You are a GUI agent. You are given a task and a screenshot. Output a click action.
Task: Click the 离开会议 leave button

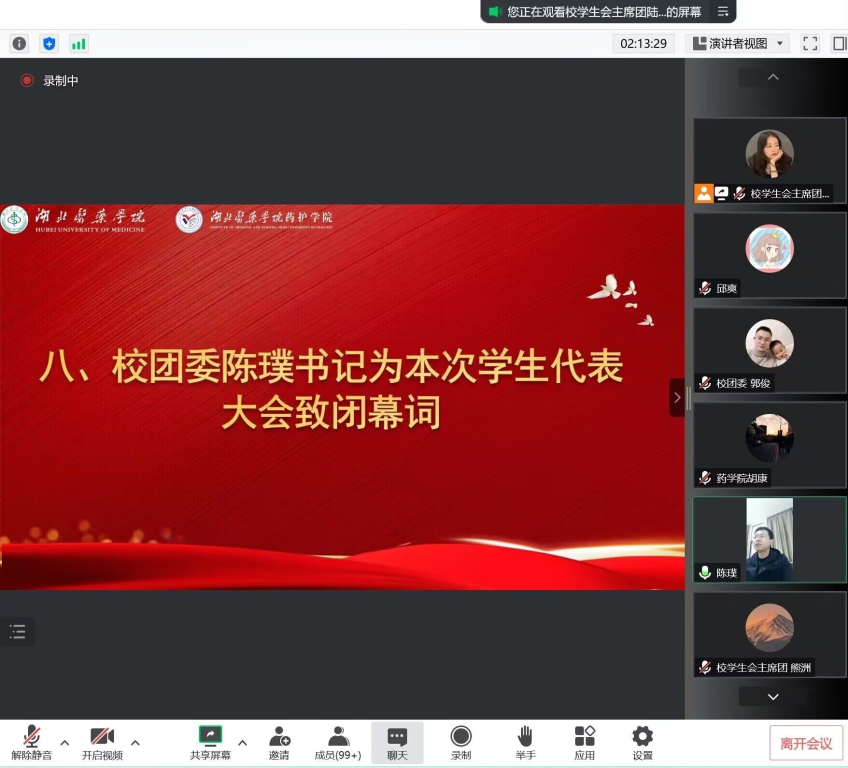point(806,743)
